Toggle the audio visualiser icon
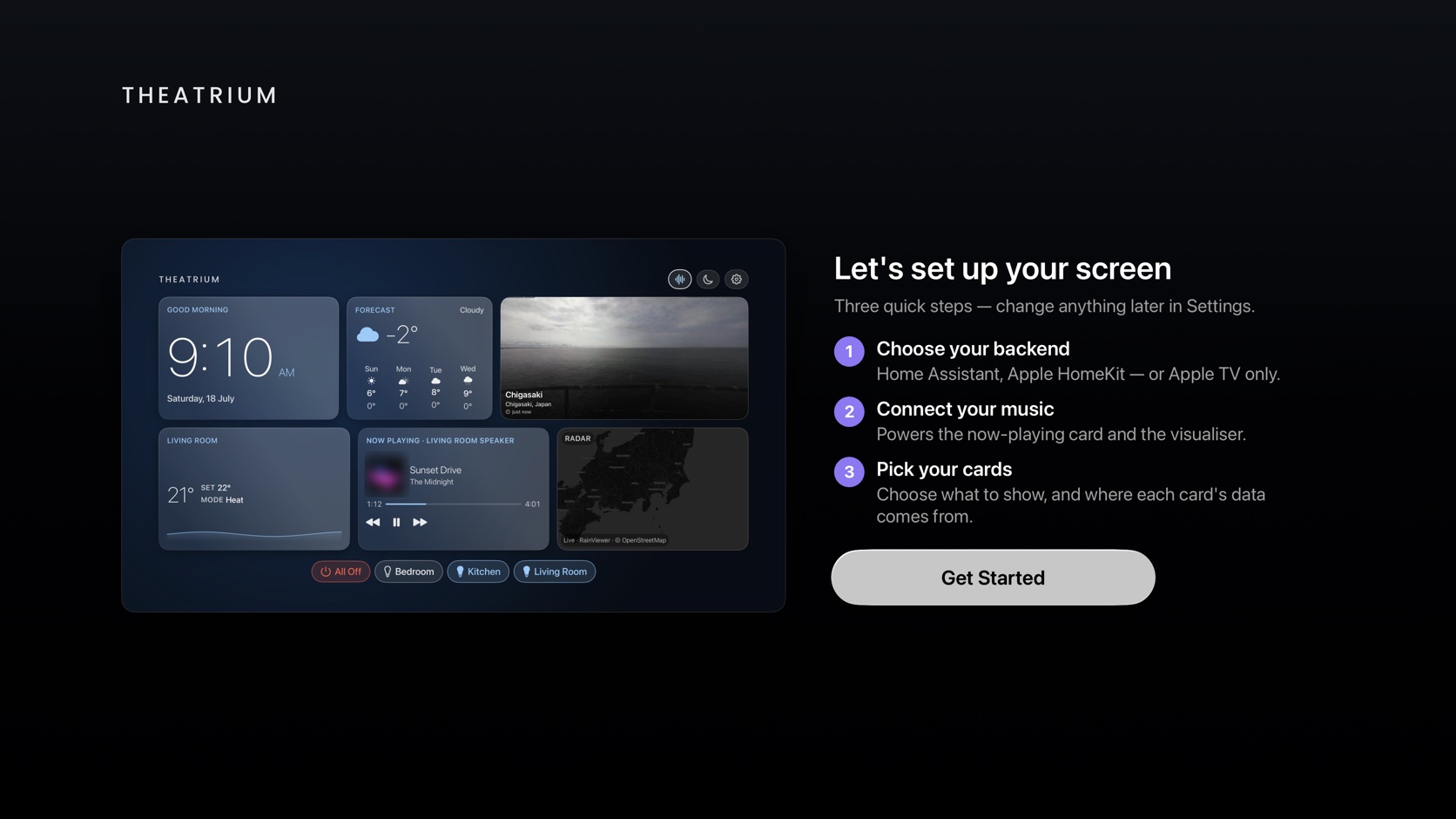1456x819 pixels. tap(679, 280)
